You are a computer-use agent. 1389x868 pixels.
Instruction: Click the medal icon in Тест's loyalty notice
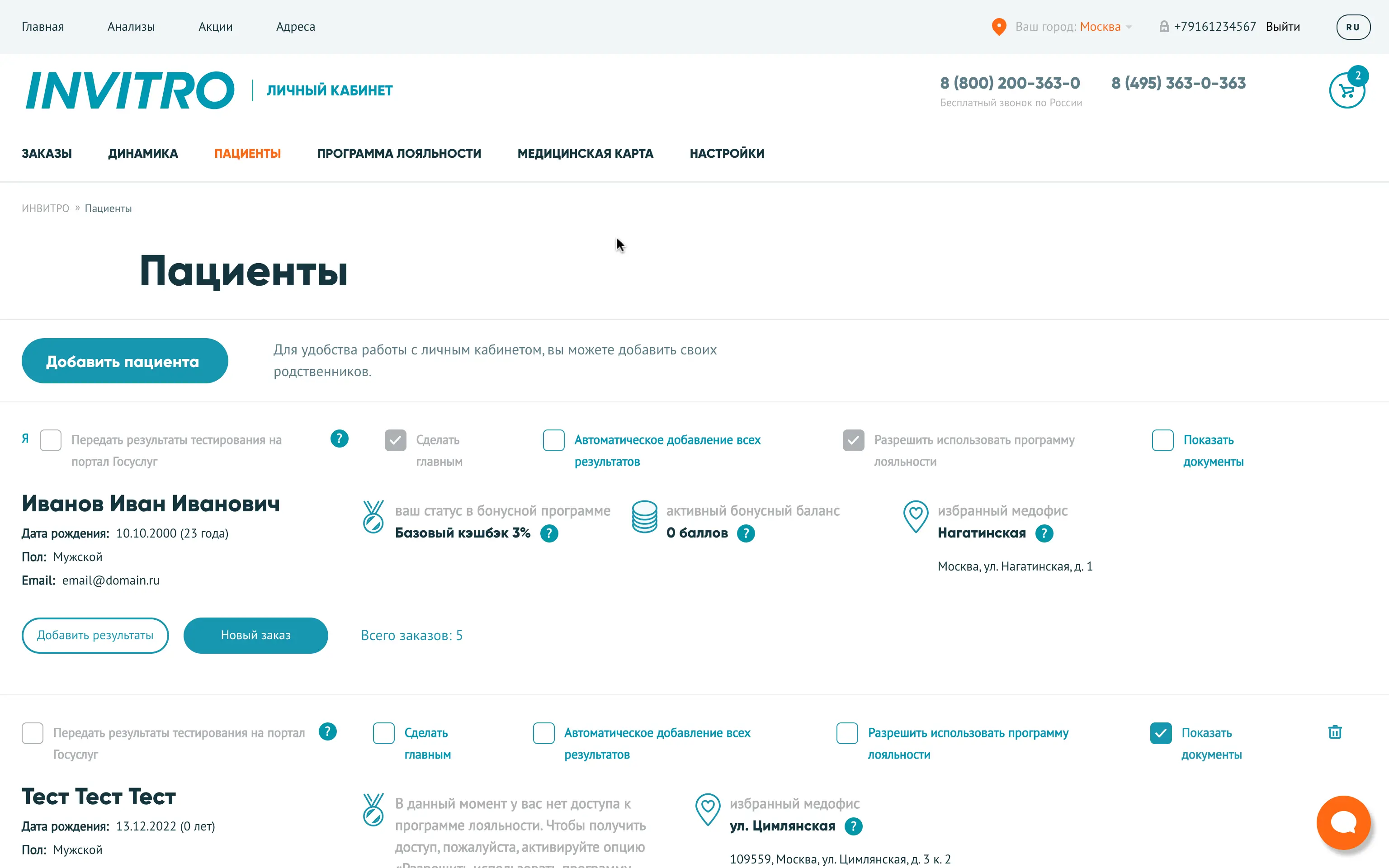(x=373, y=809)
